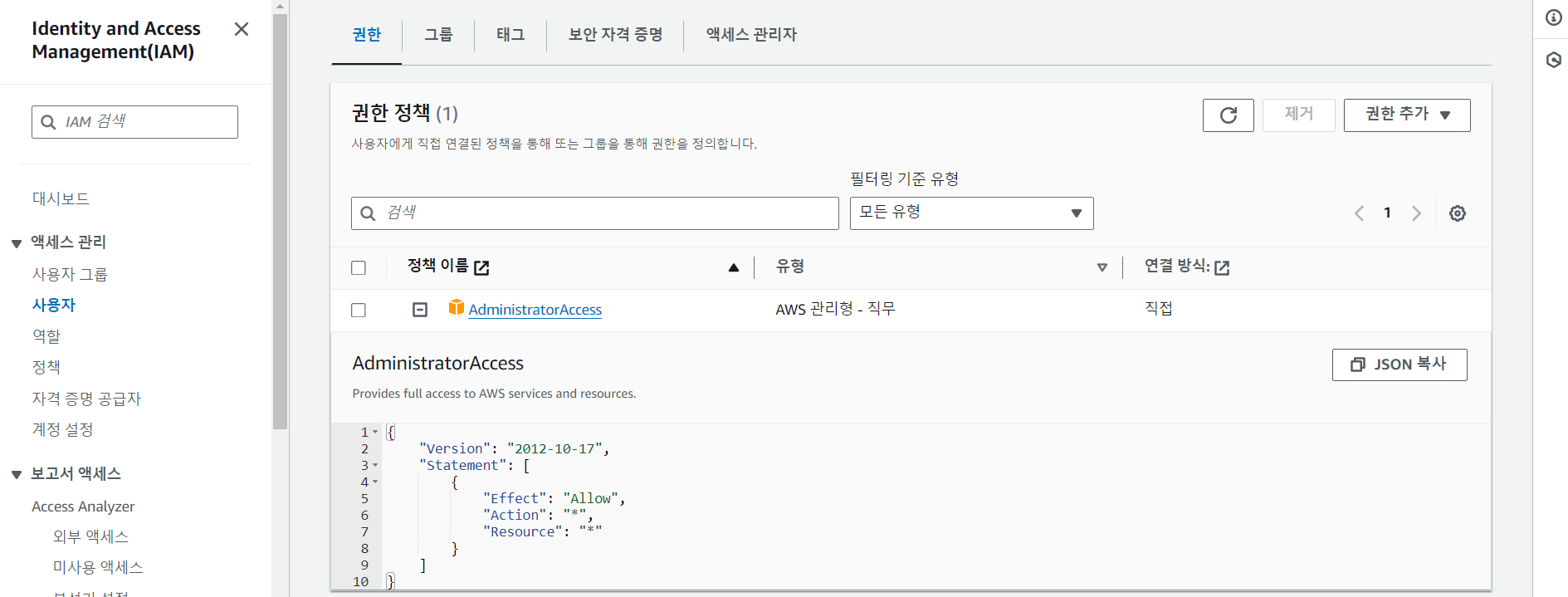
Task: Focus the IAM 검색 input field
Action: pyautogui.click(x=134, y=122)
